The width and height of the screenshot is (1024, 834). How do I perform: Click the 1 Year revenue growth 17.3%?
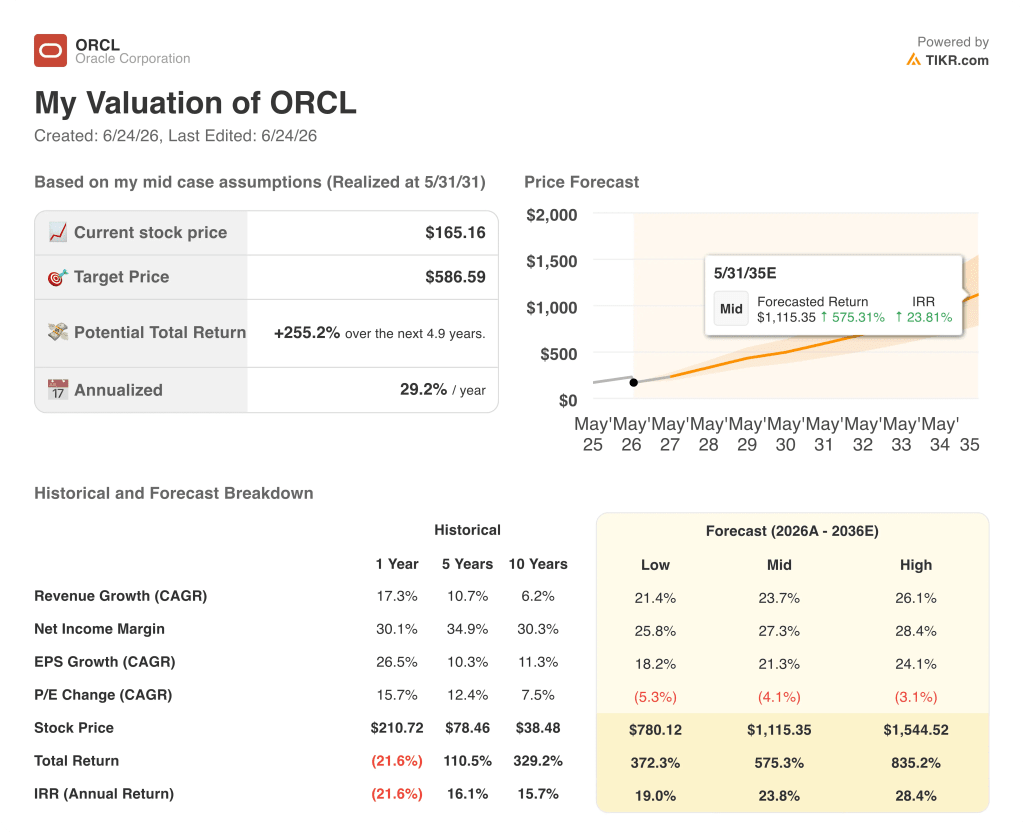coord(397,596)
